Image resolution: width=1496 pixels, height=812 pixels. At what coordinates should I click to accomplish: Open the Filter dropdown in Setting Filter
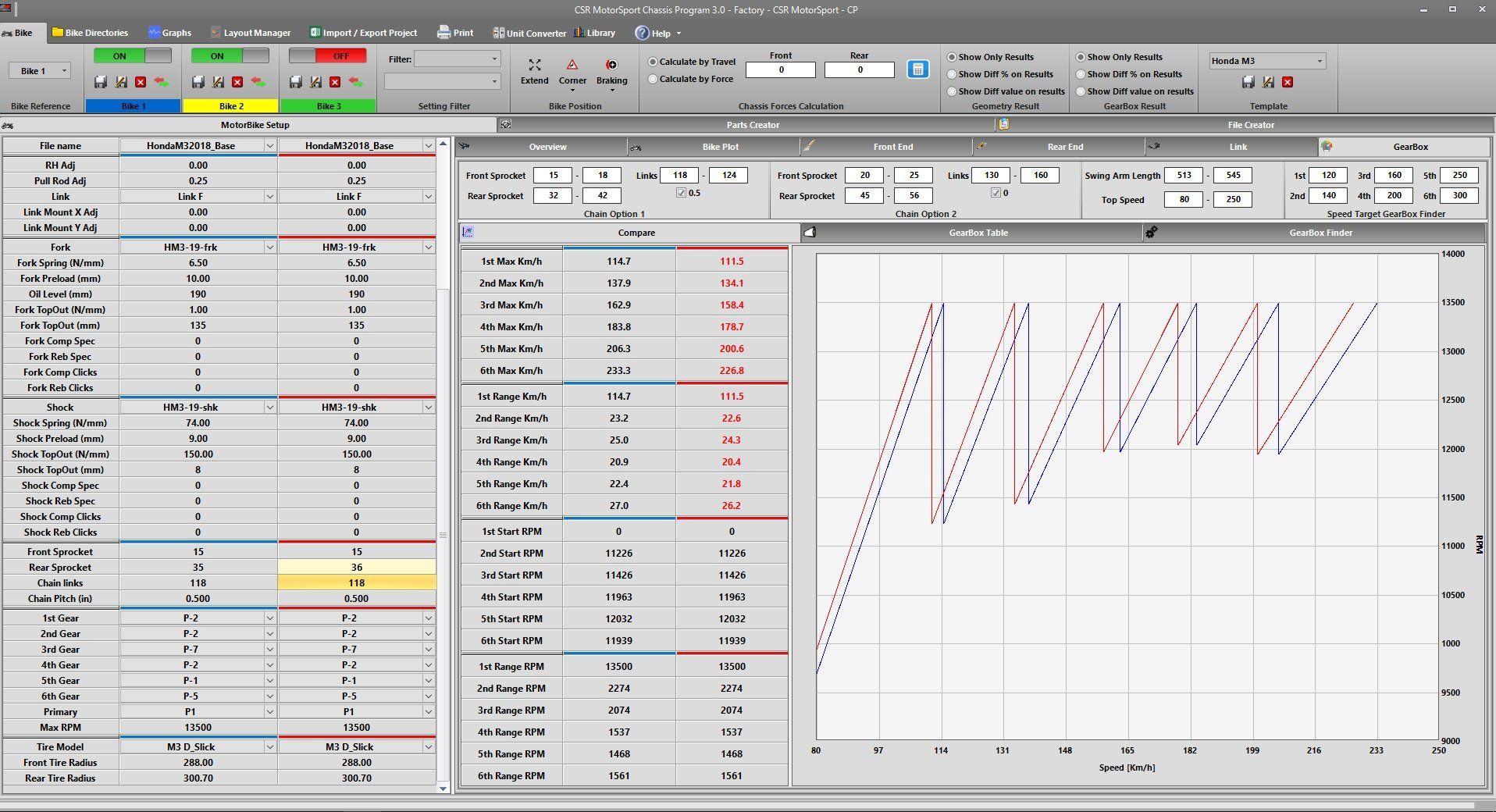click(494, 59)
